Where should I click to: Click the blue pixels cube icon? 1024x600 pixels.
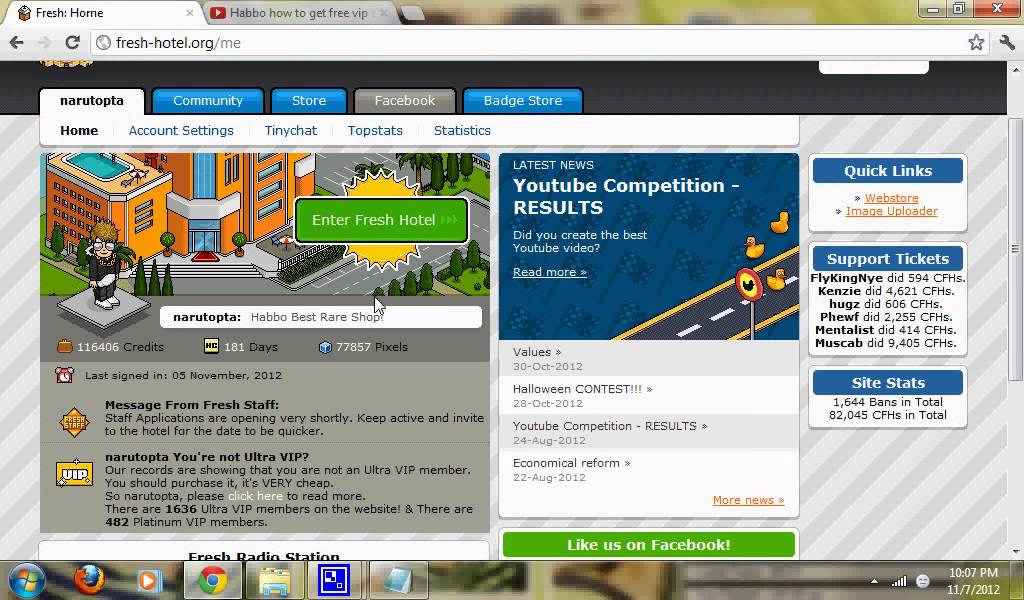[325, 347]
